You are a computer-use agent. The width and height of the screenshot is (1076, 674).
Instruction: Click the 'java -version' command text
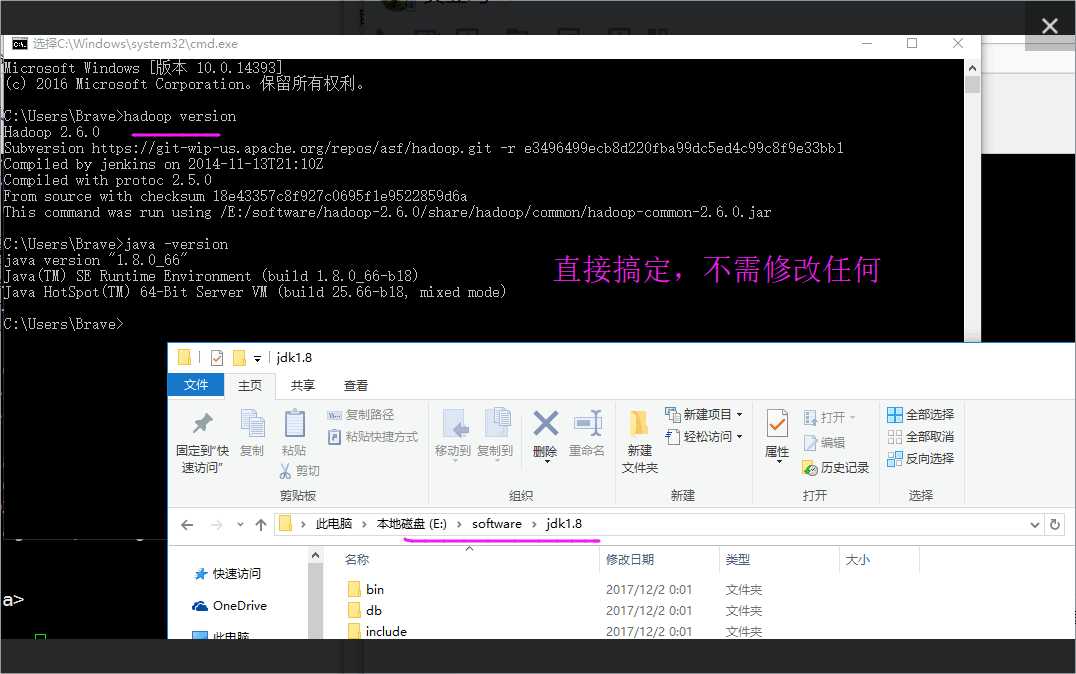click(x=176, y=244)
